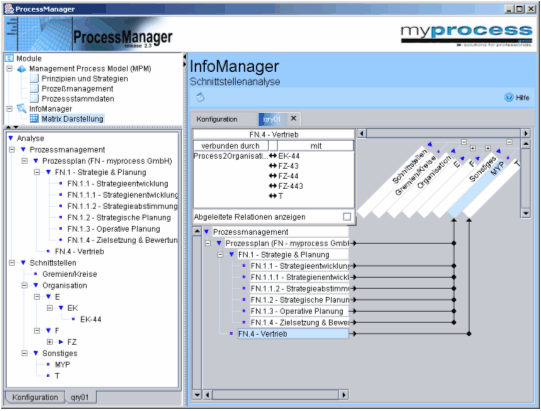
Task: Select FN.1.4 - Zielsetzung & Bewertung matrix row
Action: point(299,323)
